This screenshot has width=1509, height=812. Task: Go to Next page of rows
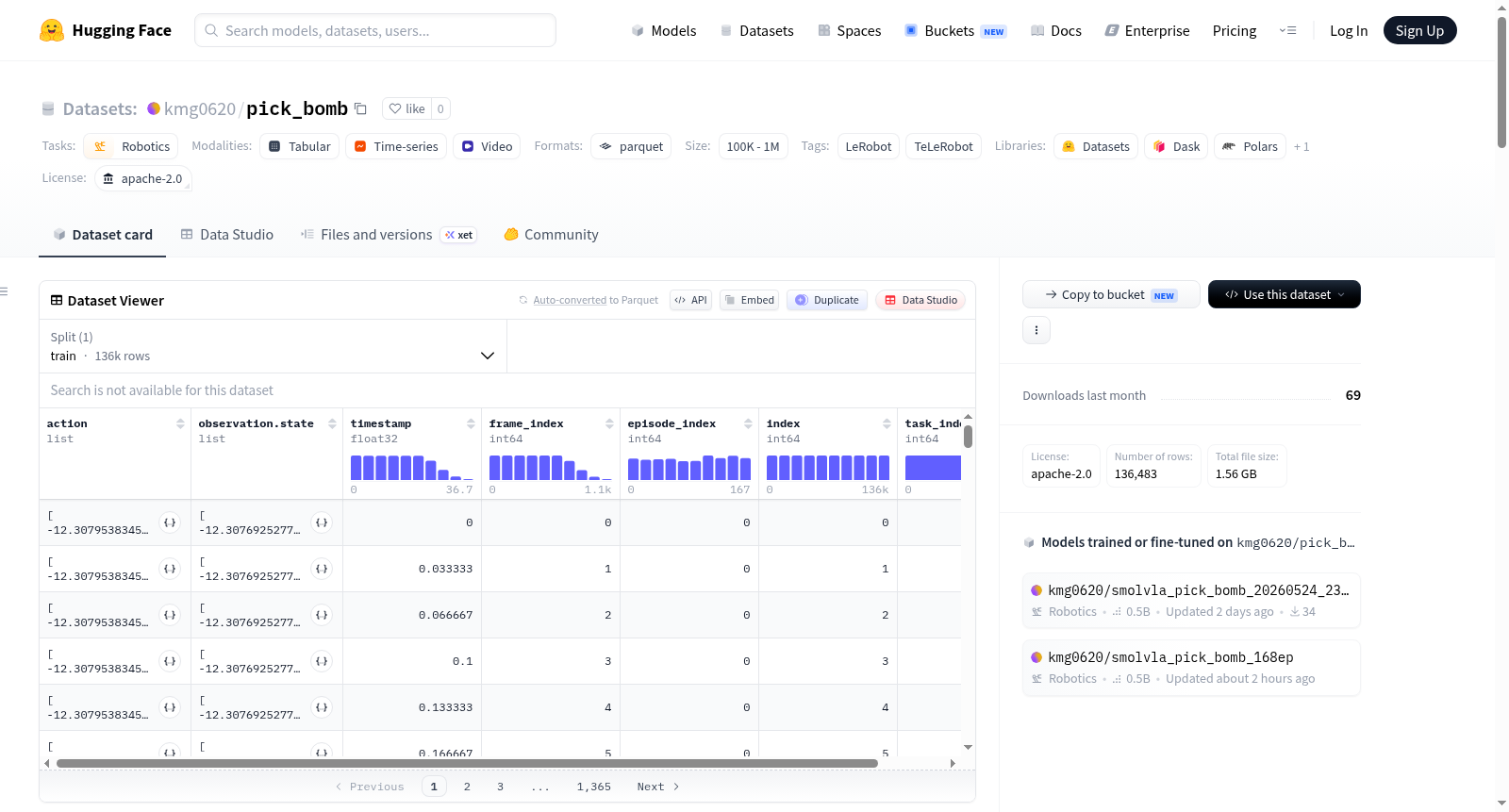(658, 787)
